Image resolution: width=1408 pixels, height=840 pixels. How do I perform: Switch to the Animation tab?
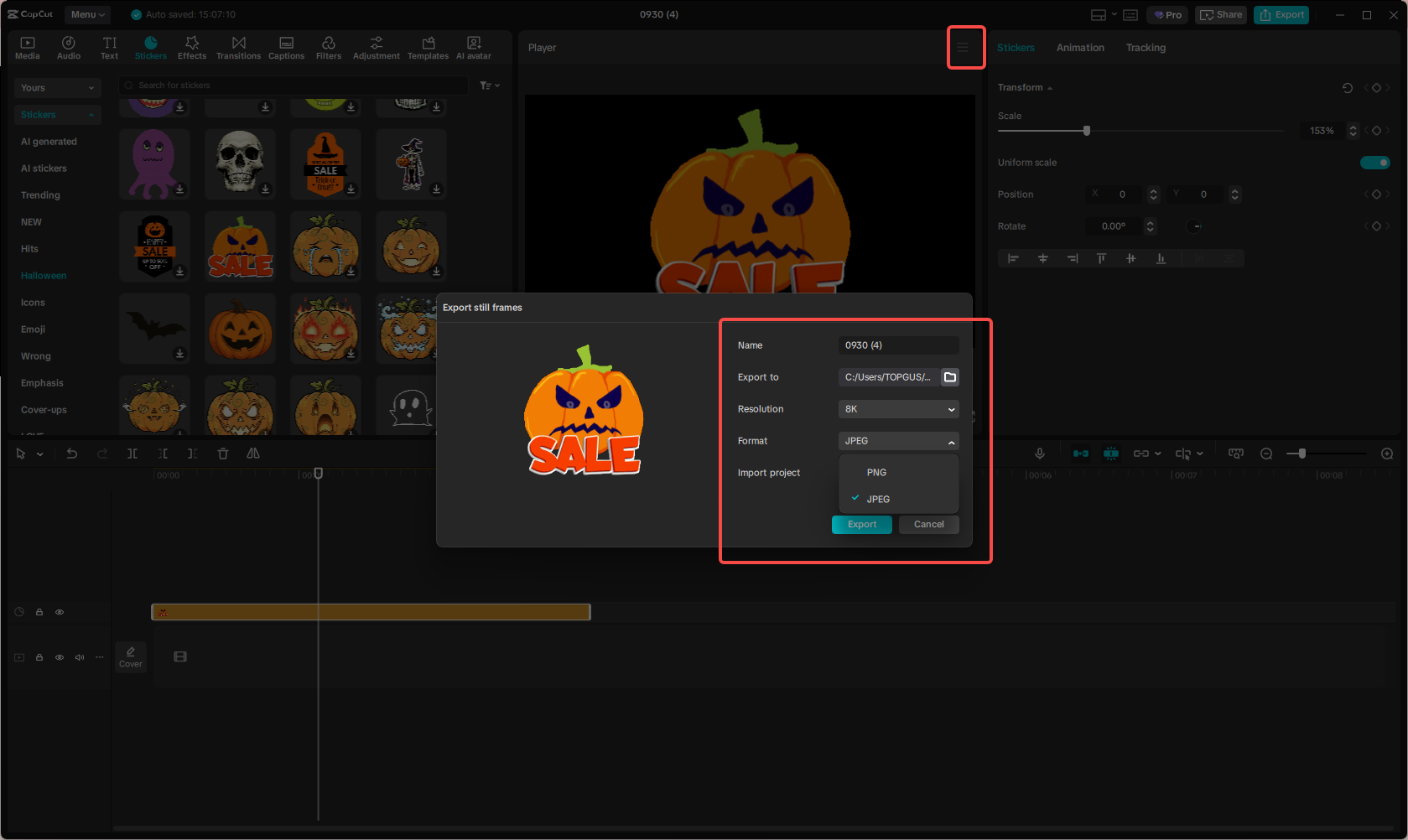[x=1080, y=48]
